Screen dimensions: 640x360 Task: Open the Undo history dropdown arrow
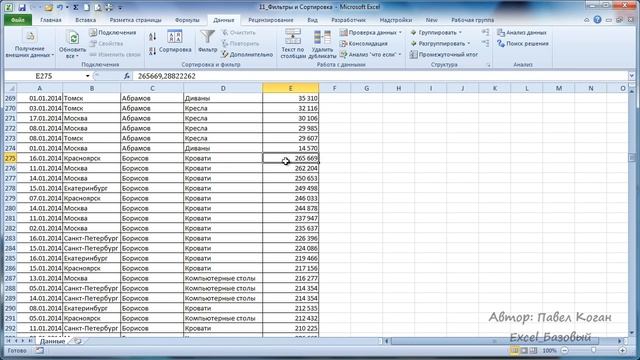tap(67, 7)
